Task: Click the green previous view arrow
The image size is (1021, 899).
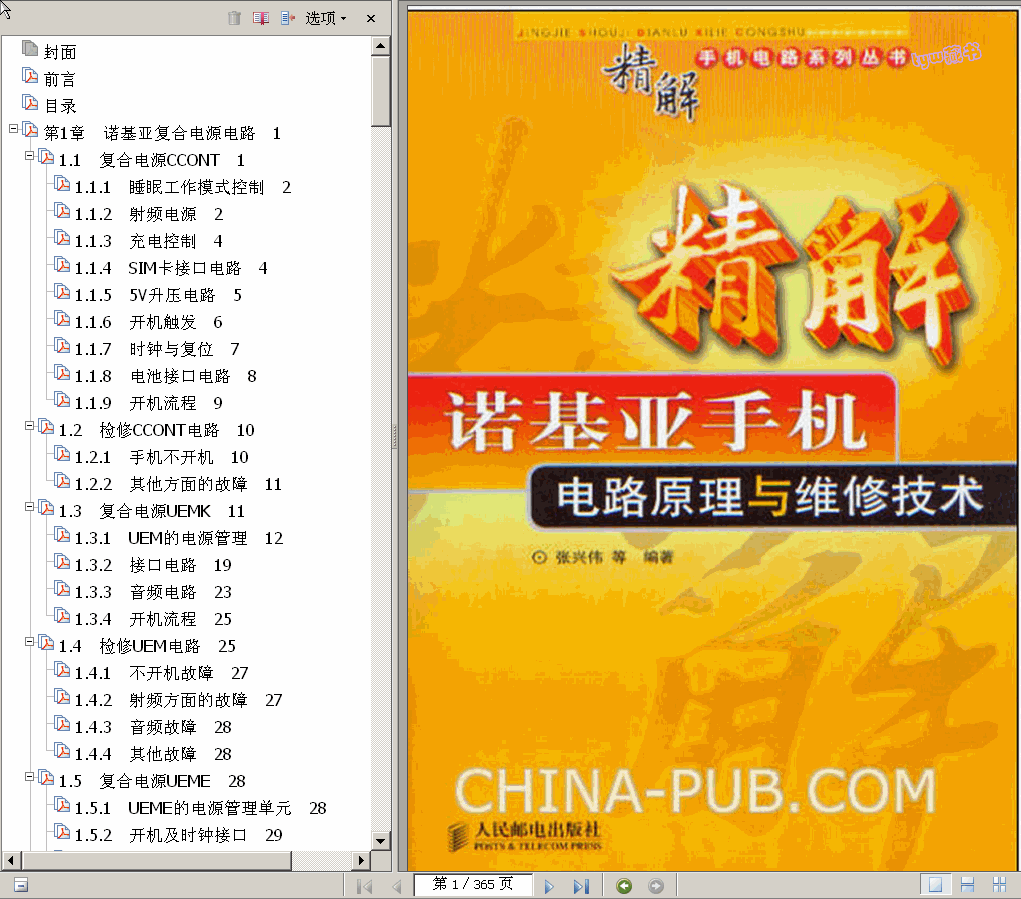Action: click(x=624, y=885)
